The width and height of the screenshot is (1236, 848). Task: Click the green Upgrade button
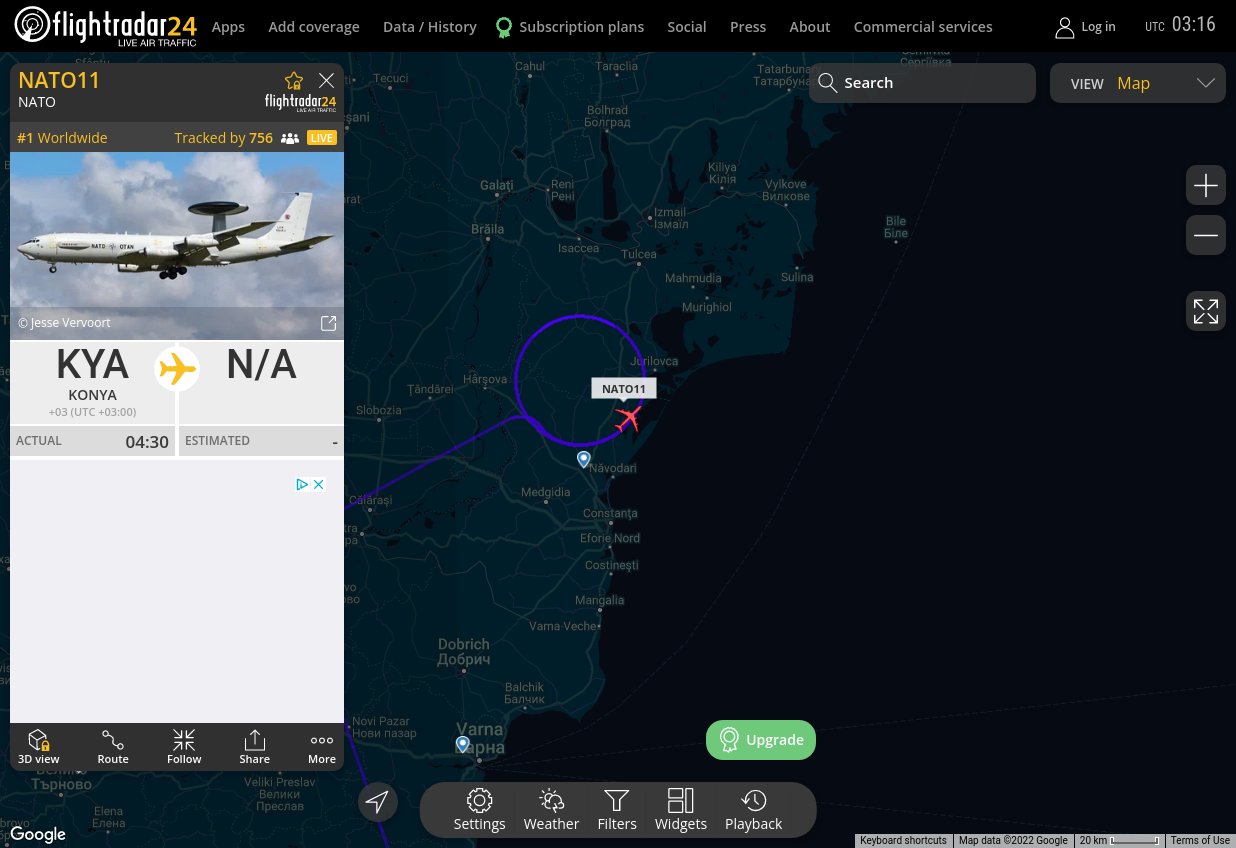(761, 740)
